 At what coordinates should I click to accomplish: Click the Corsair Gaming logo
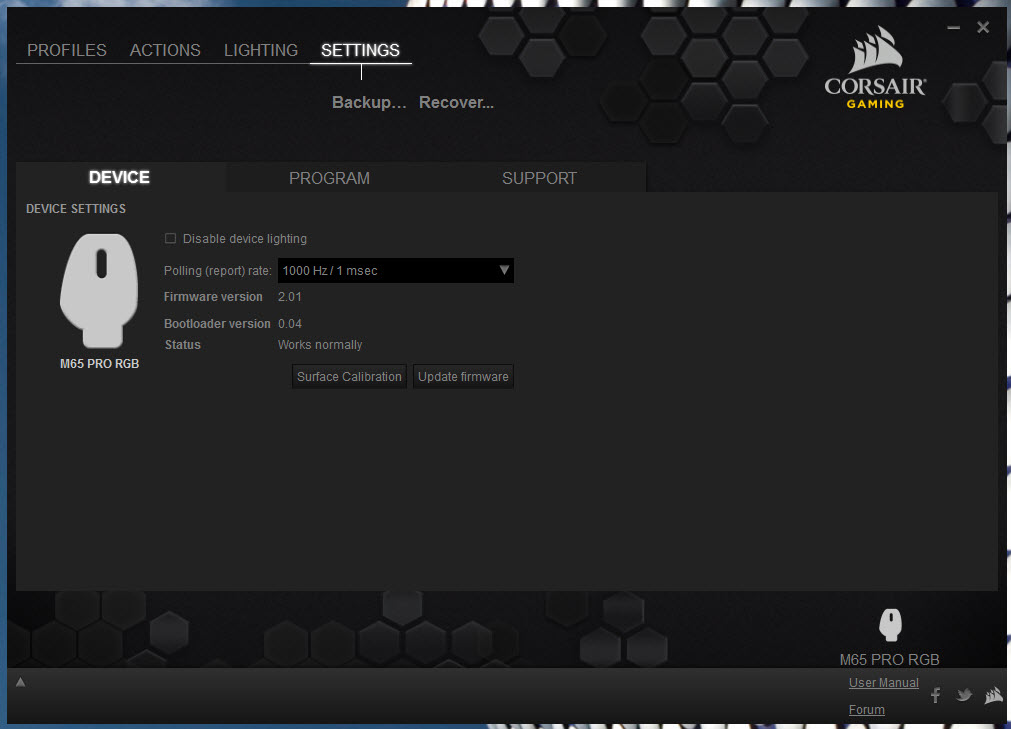[x=875, y=68]
